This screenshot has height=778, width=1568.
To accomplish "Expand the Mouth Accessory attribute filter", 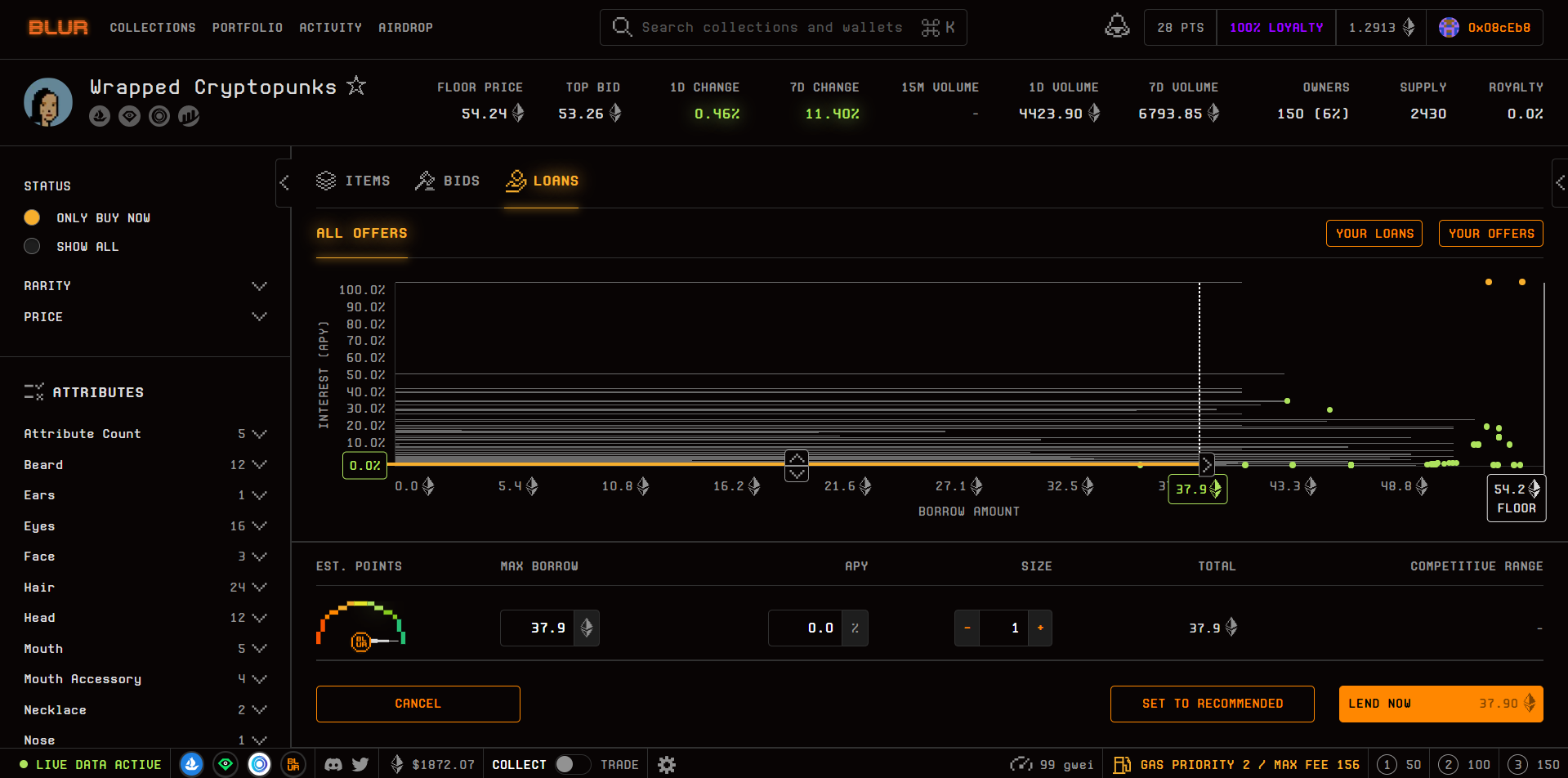I will pos(145,679).
